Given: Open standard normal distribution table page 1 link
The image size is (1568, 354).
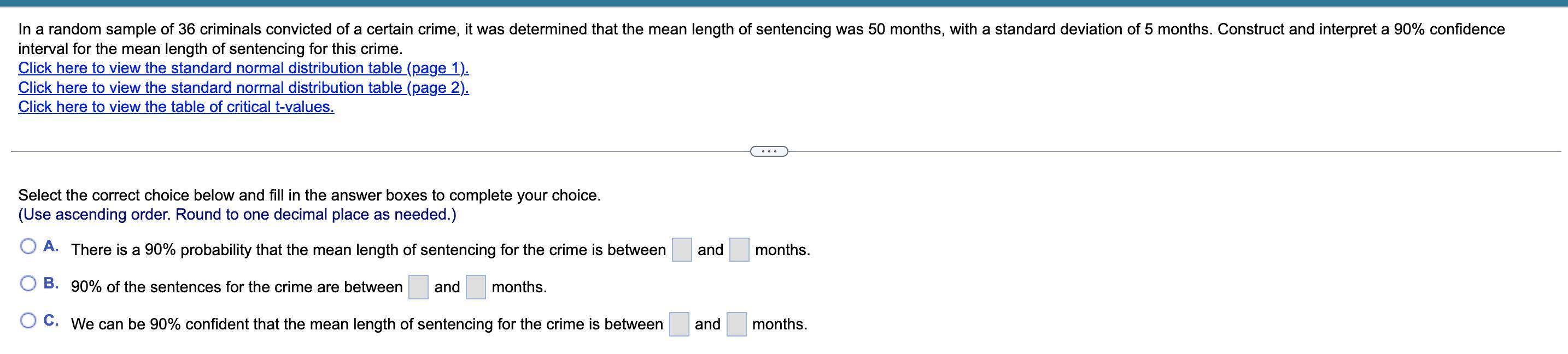Looking at the screenshot, I should tap(243, 68).
